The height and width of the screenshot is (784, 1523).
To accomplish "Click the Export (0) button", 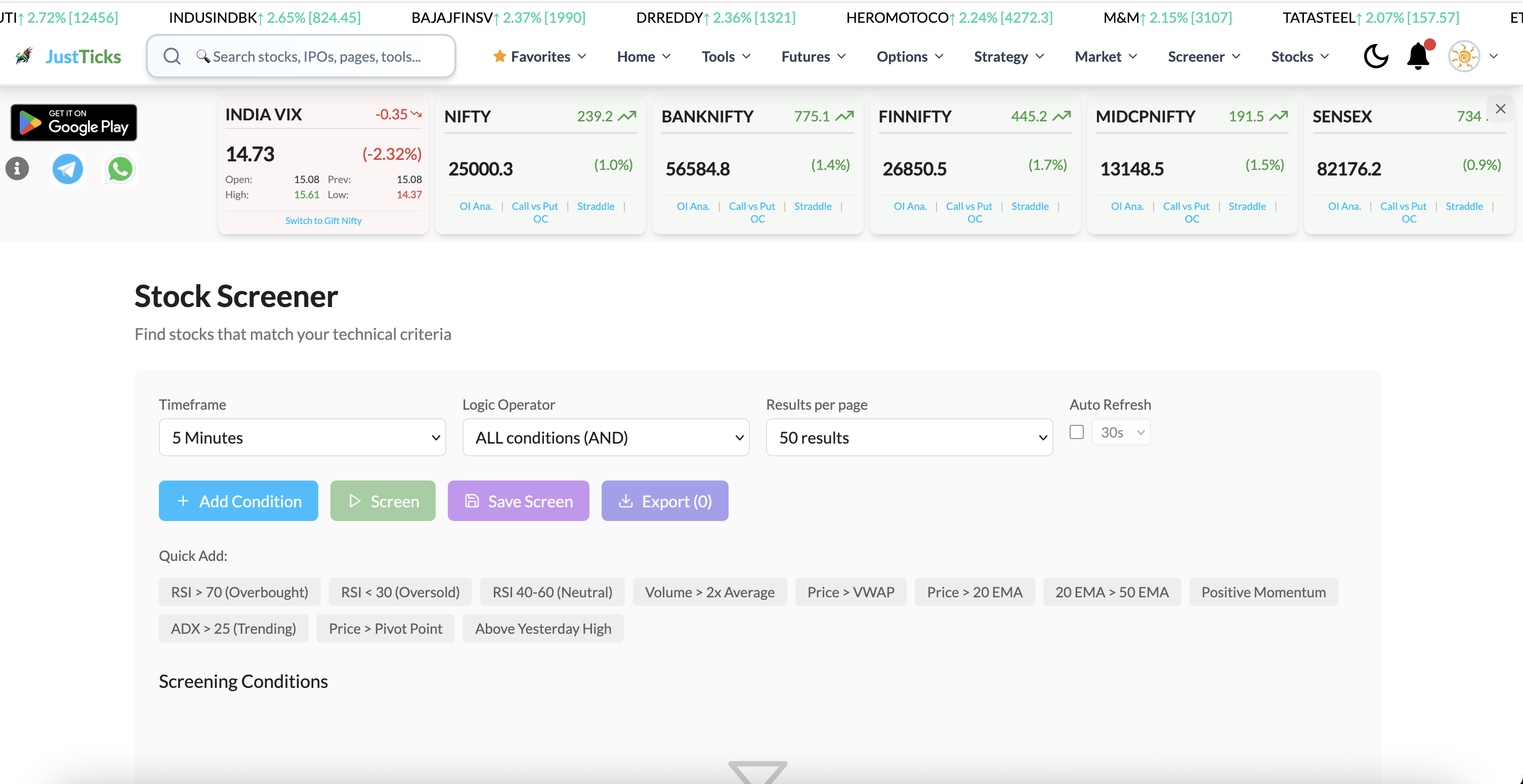I will [x=664, y=501].
